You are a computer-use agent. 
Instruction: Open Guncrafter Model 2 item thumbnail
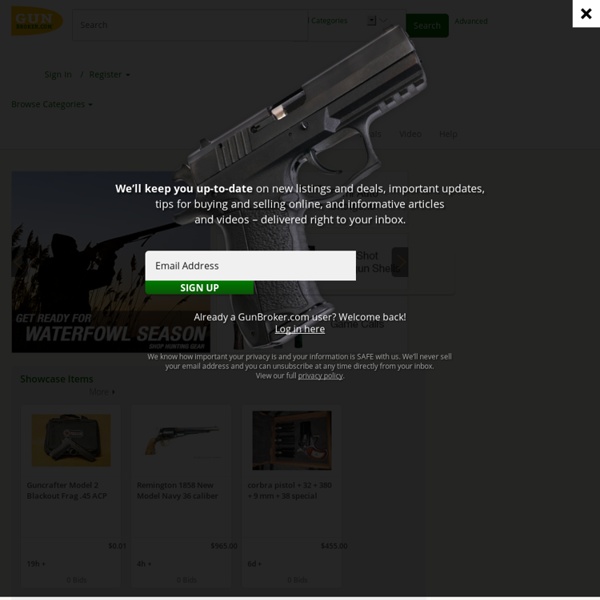point(71,440)
